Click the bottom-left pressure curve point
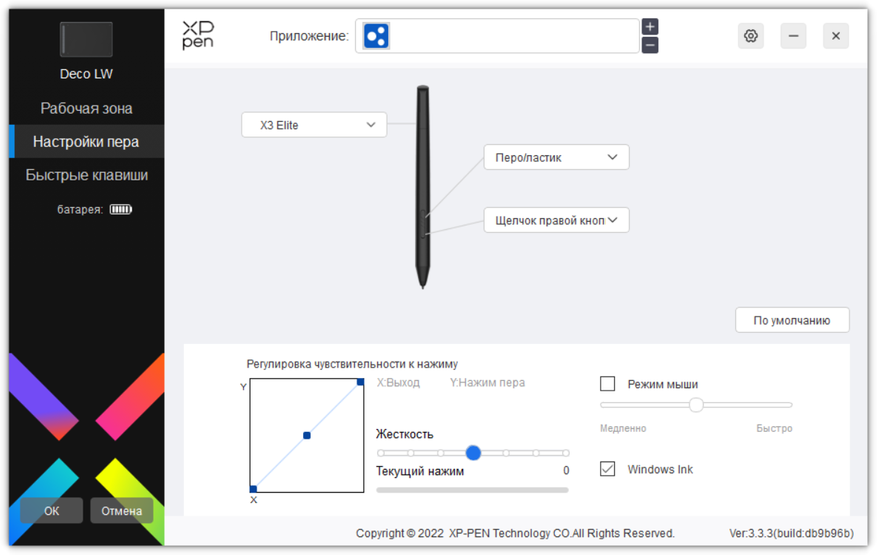877x555 pixels. [253, 489]
